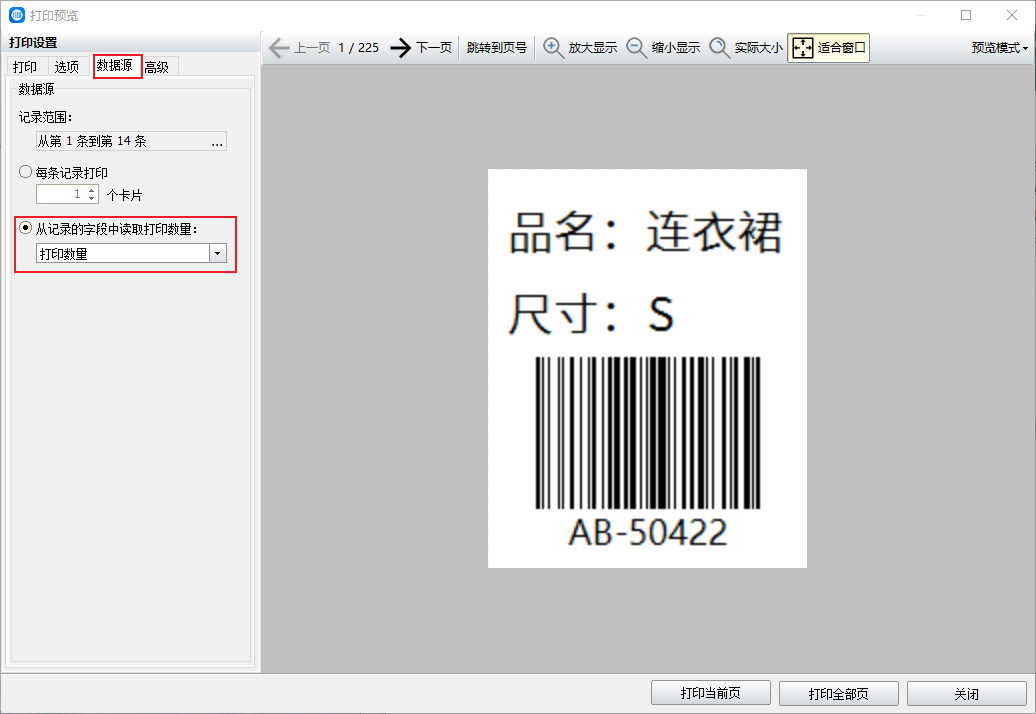The image size is (1036, 714).
Task: Open the 预览模式 dropdown menu
Action: click(1000, 48)
